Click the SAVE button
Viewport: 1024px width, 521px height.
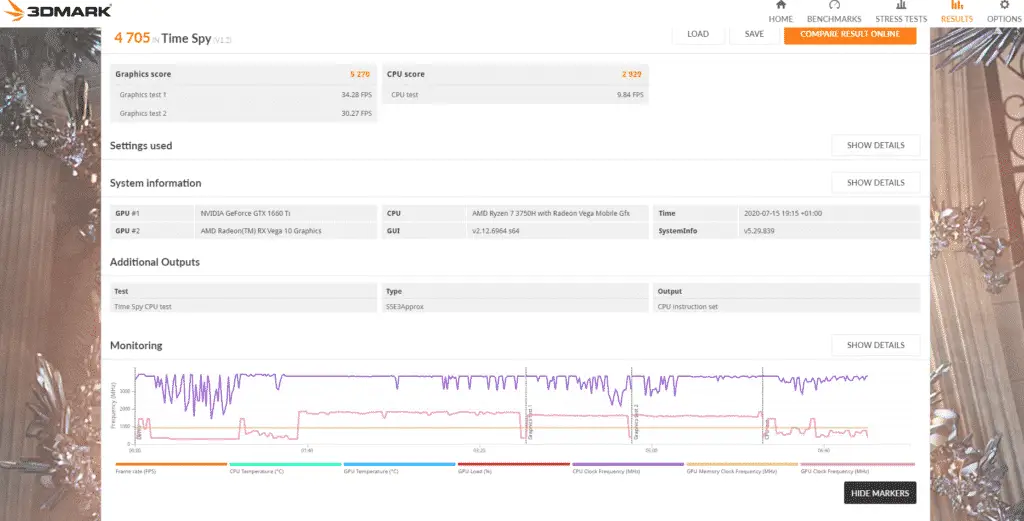point(754,34)
